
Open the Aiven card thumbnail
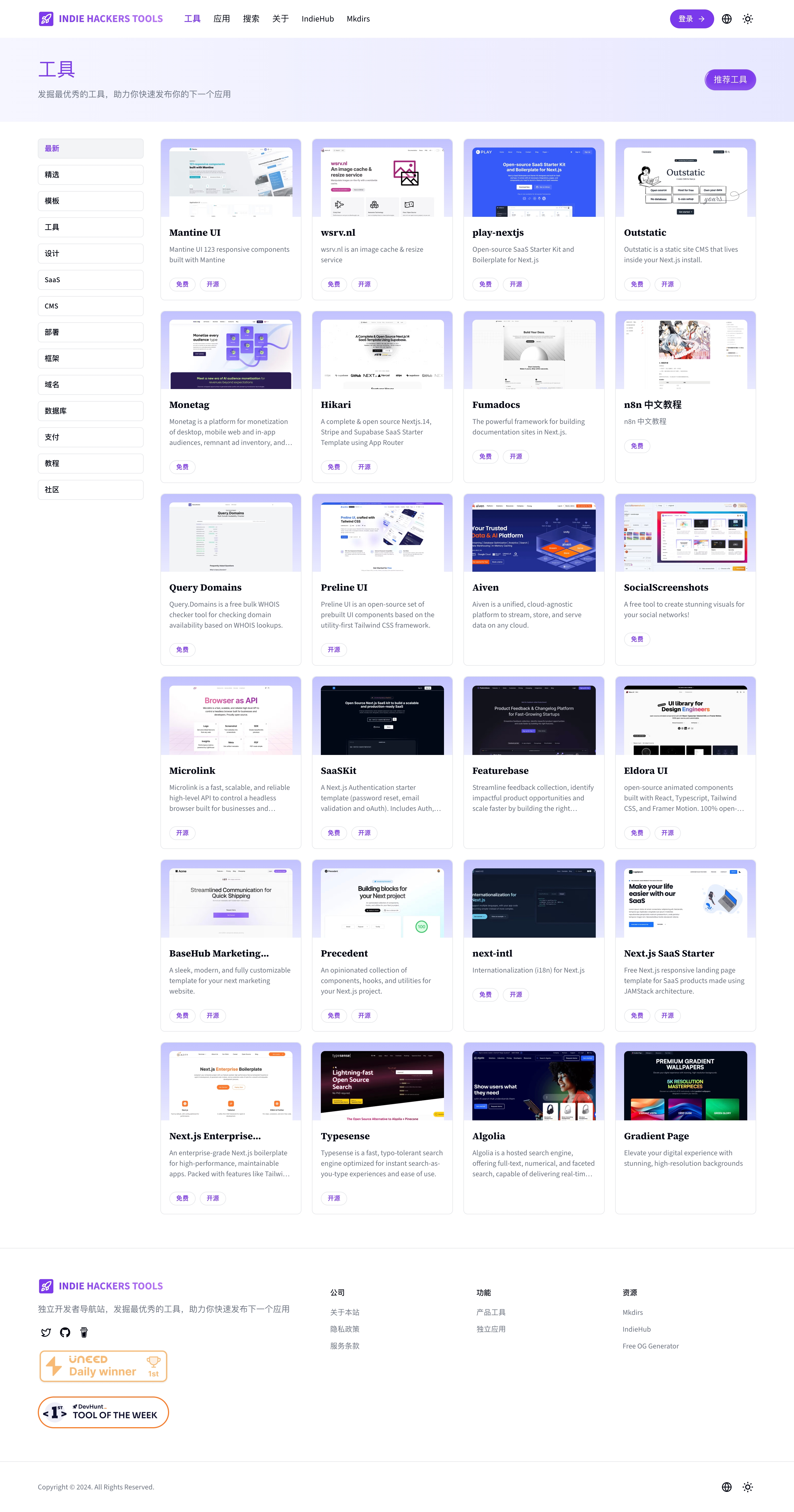coord(534,537)
